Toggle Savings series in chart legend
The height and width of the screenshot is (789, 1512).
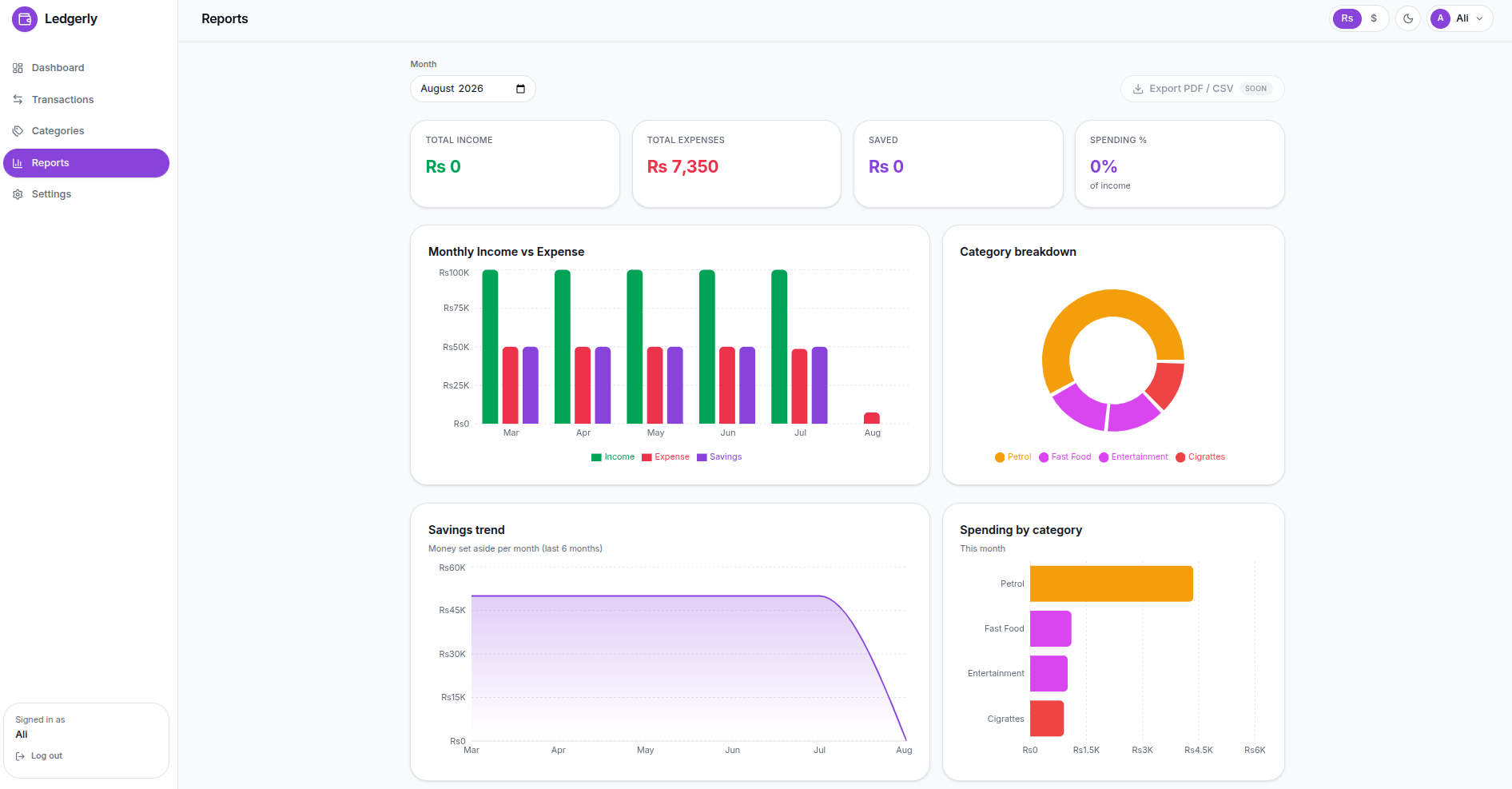[x=719, y=457]
